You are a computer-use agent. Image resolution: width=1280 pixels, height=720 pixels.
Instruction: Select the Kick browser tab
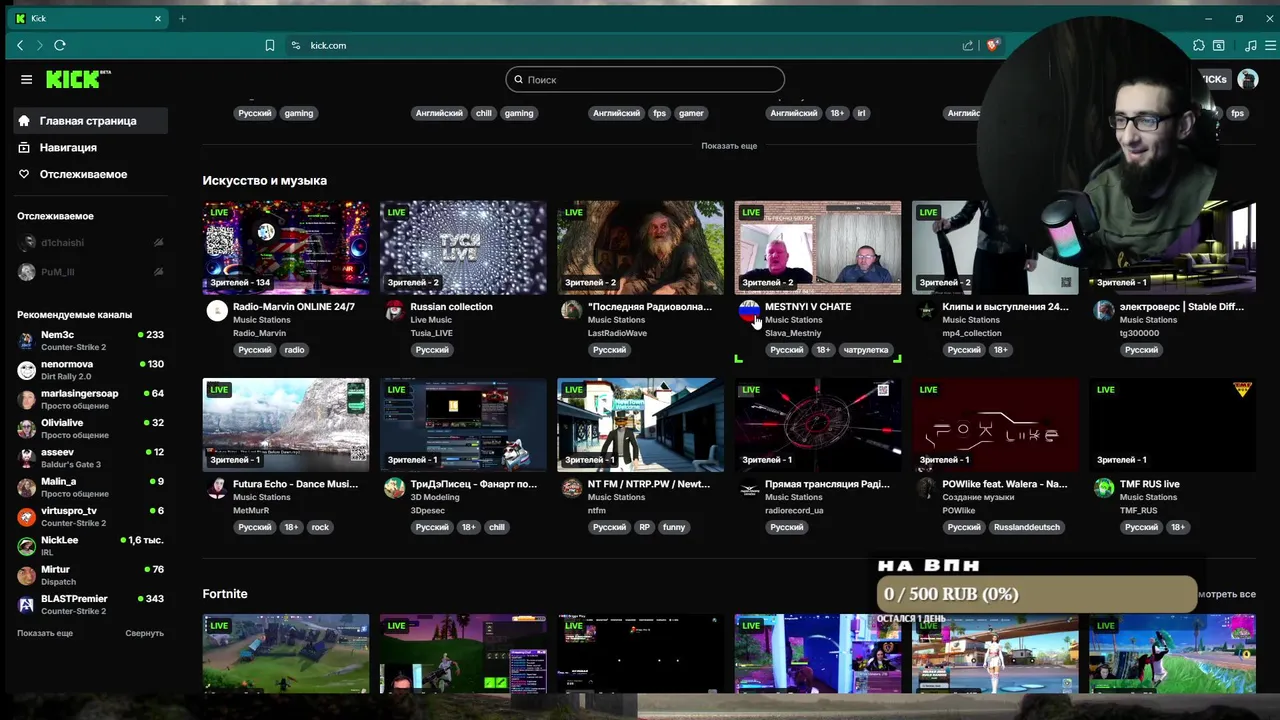coord(88,18)
